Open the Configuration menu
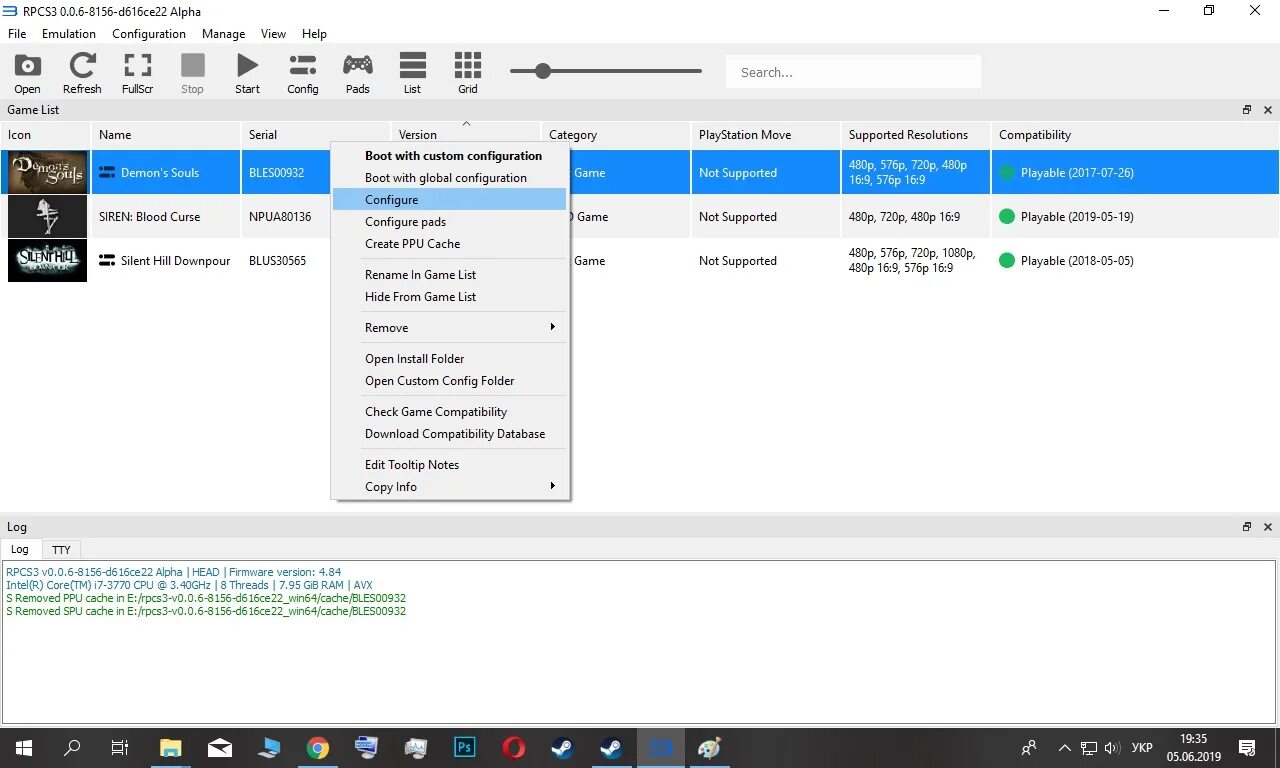 tap(149, 33)
